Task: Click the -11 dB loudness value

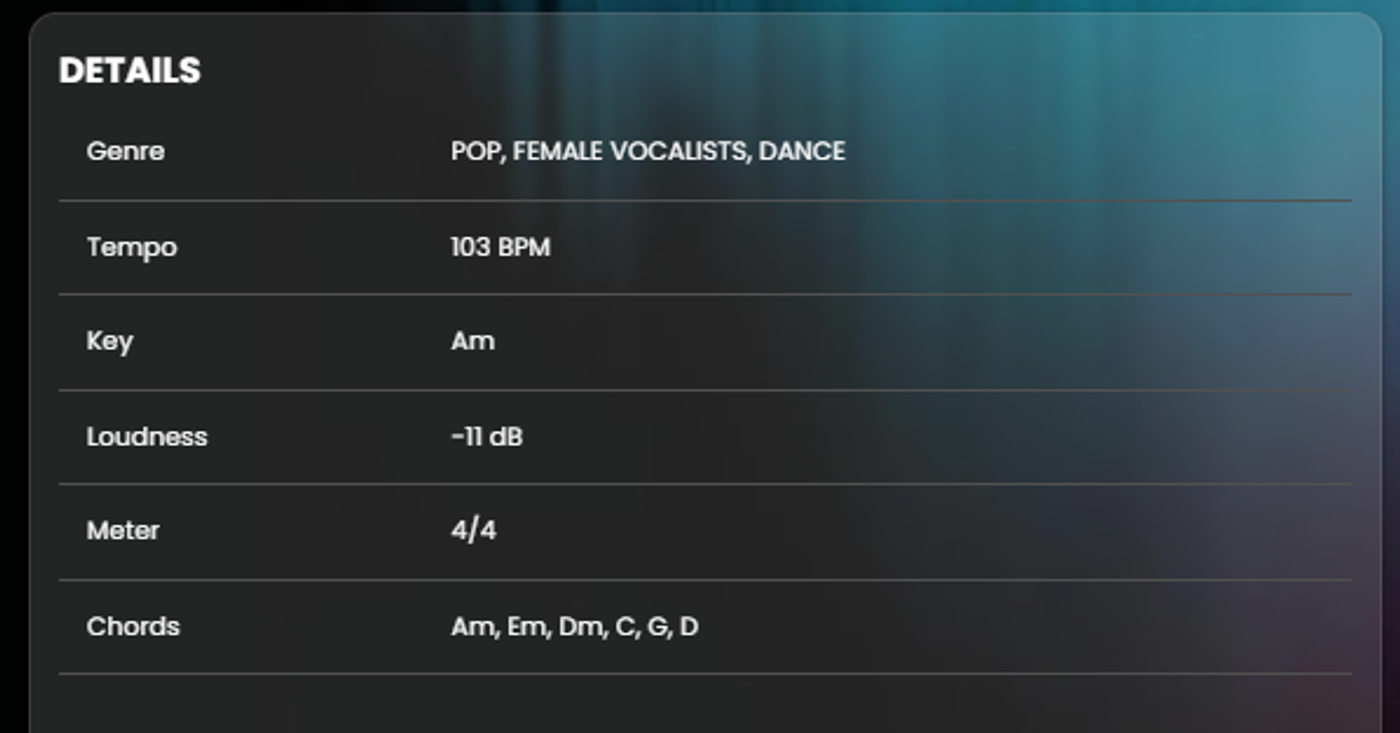Action: [487, 437]
